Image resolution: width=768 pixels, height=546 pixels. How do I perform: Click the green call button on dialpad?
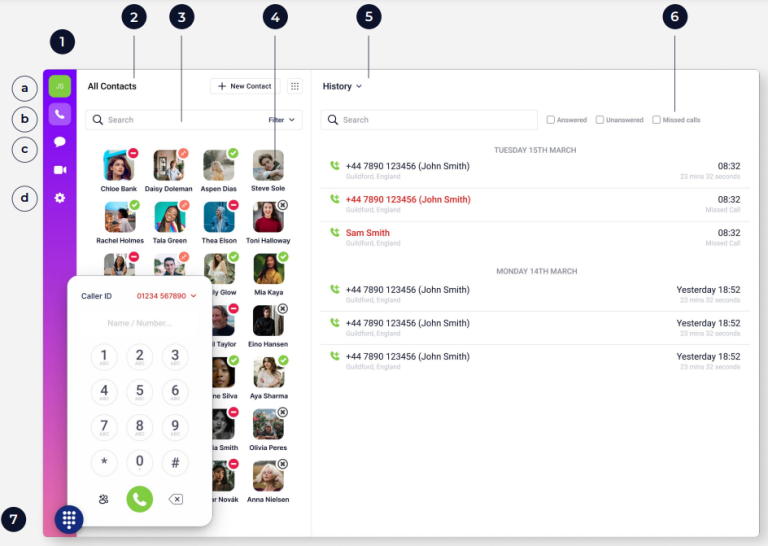tap(140, 499)
